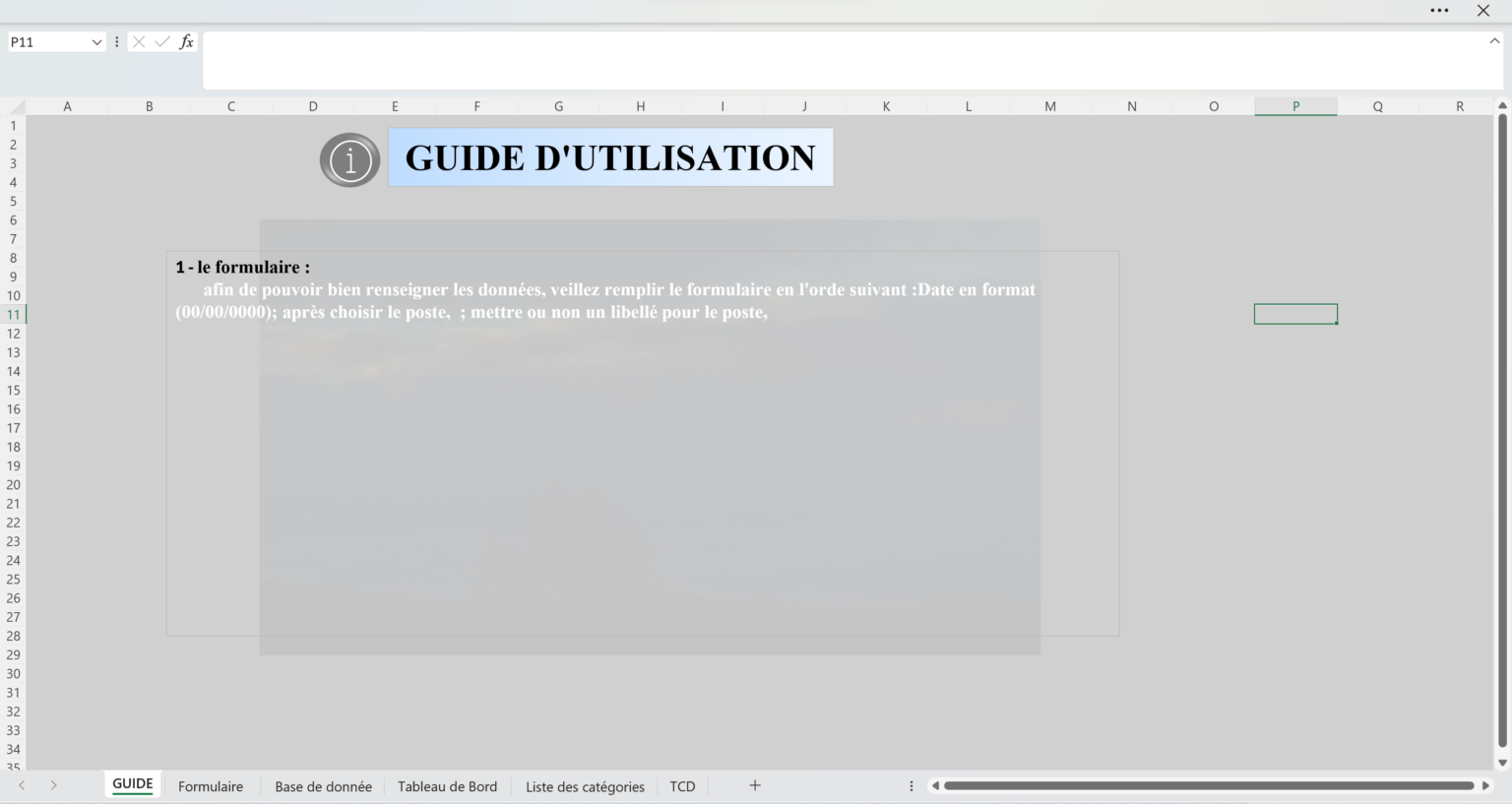Click the Insert Function fx icon
Viewport: 1512px width, 804px height.
coord(186,42)
